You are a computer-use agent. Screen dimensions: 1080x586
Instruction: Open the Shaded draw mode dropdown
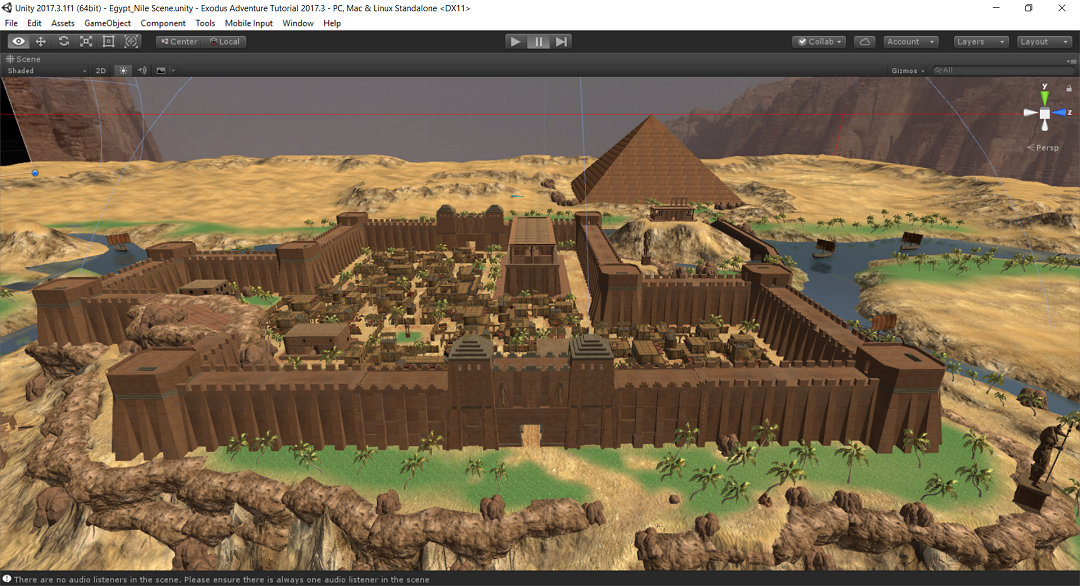(x=46, y=71)
